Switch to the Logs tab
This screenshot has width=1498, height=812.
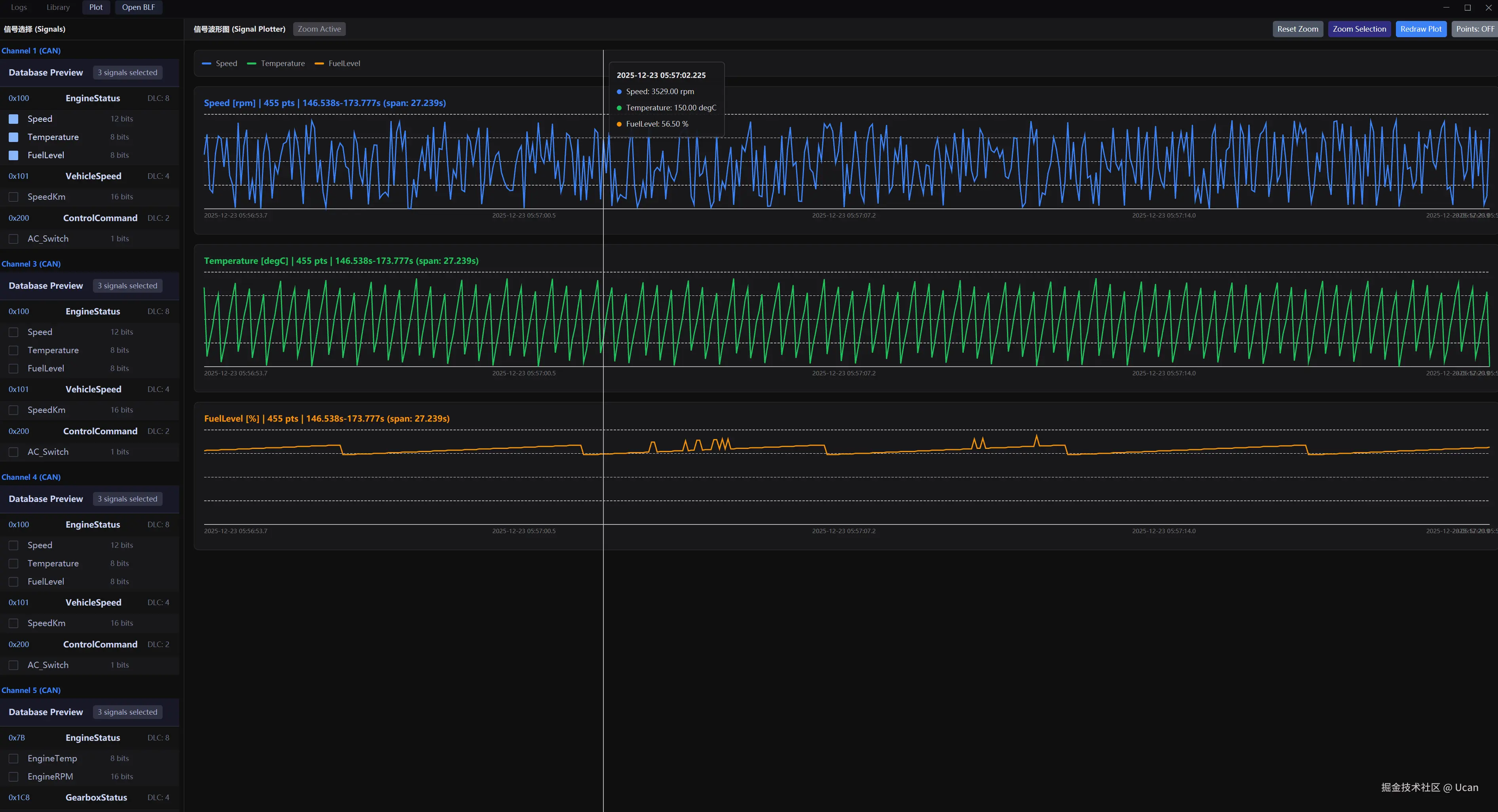pyautogui.click(x=19, y=8)
